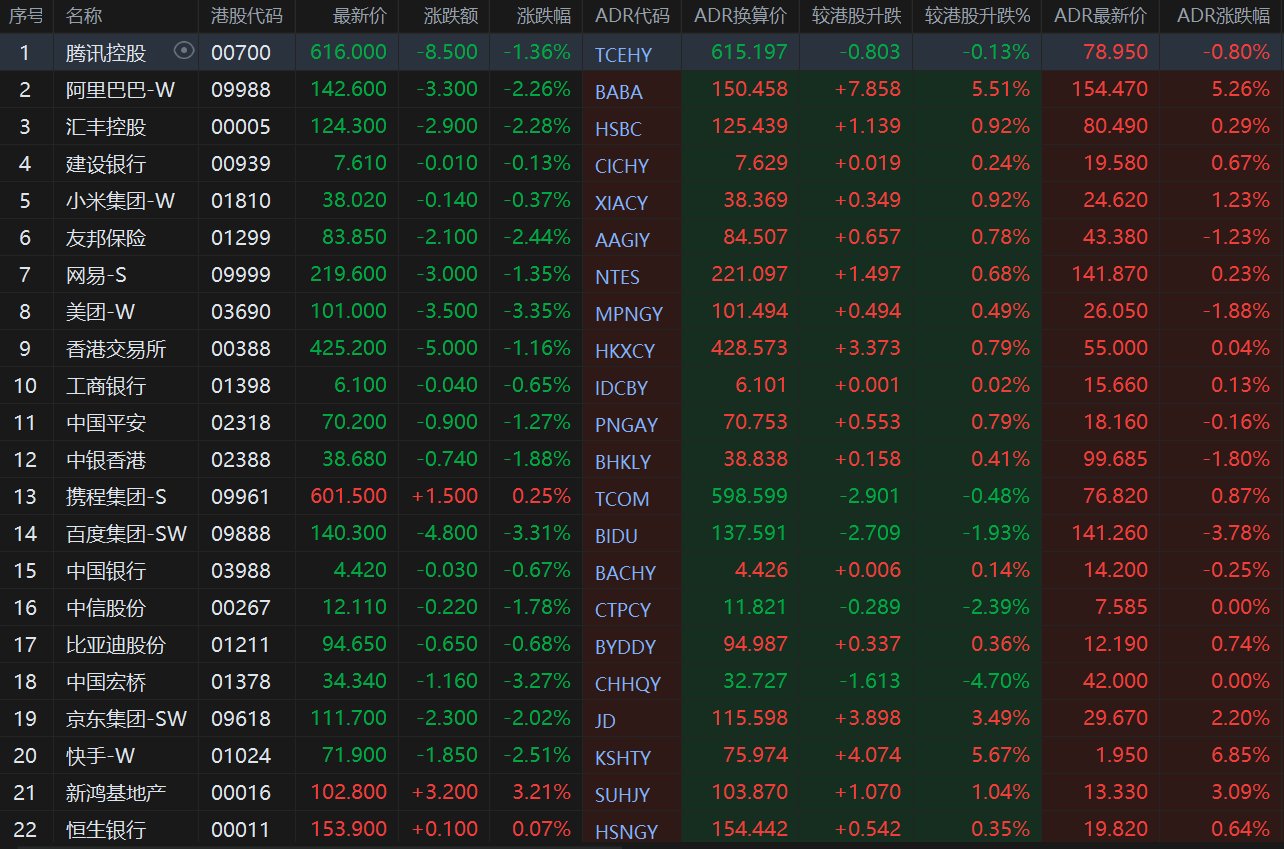Sort by the 最新价 column header

coord(360,16)
